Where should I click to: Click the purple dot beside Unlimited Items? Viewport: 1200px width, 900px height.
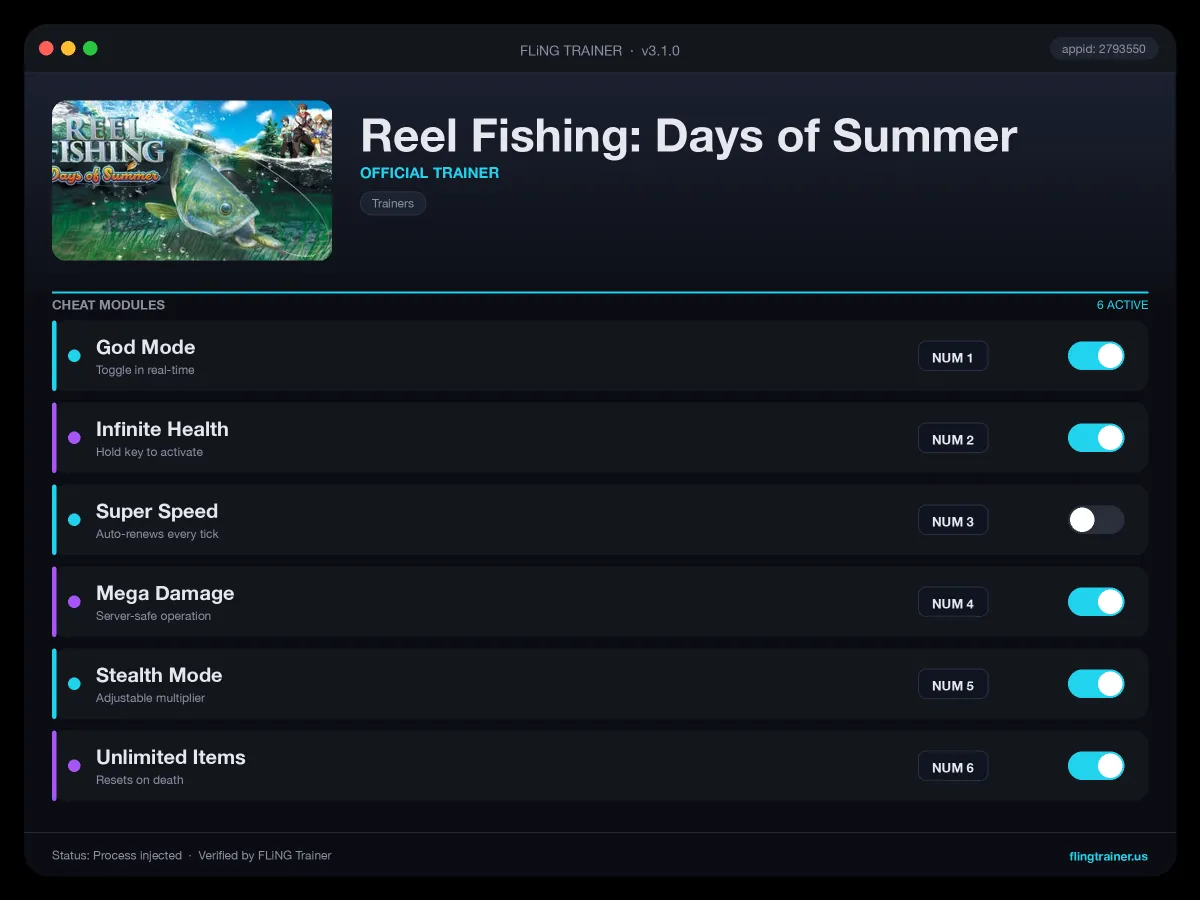(74, 766)
